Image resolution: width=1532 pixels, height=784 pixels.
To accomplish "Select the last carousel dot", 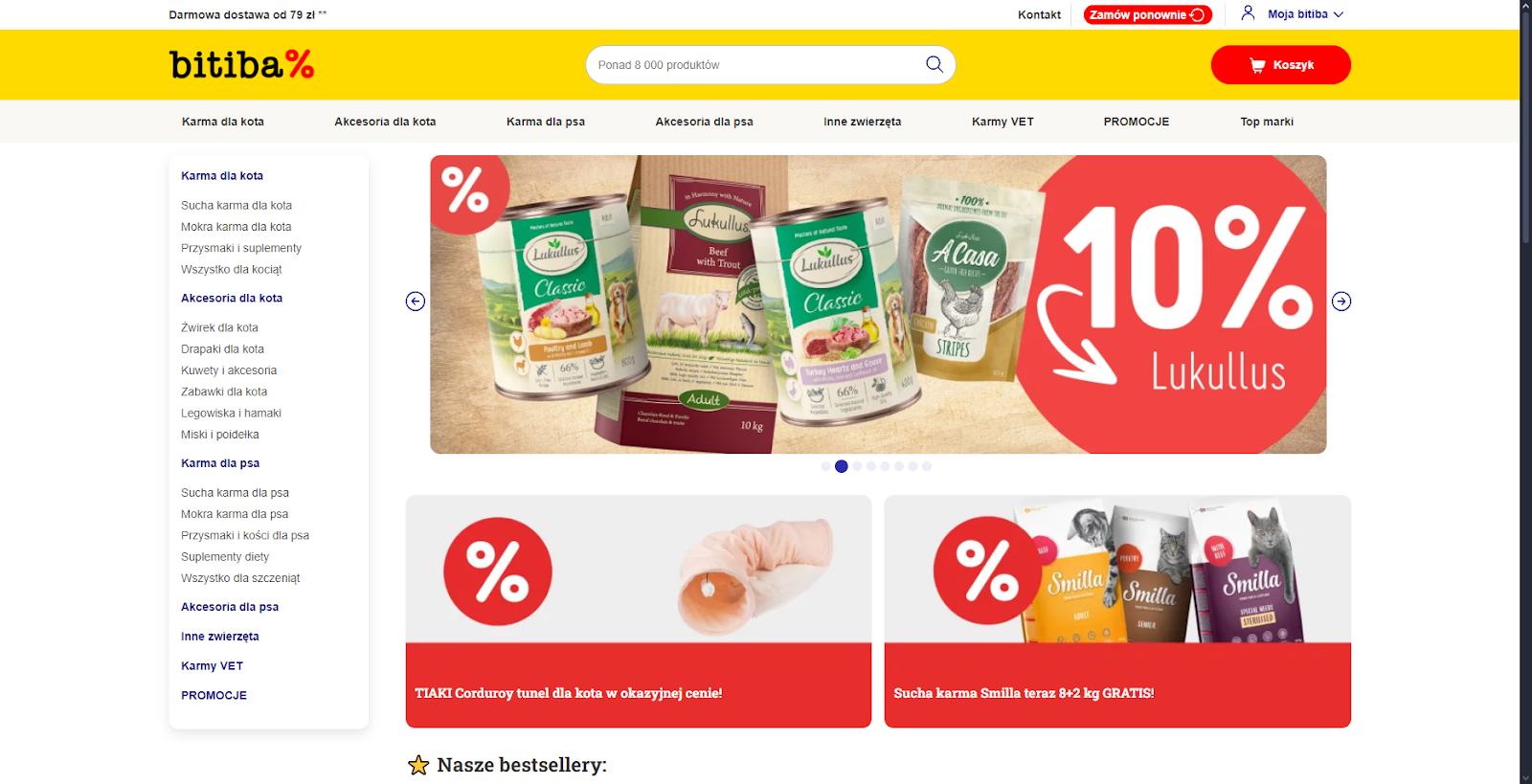I will tap(927, 466).
